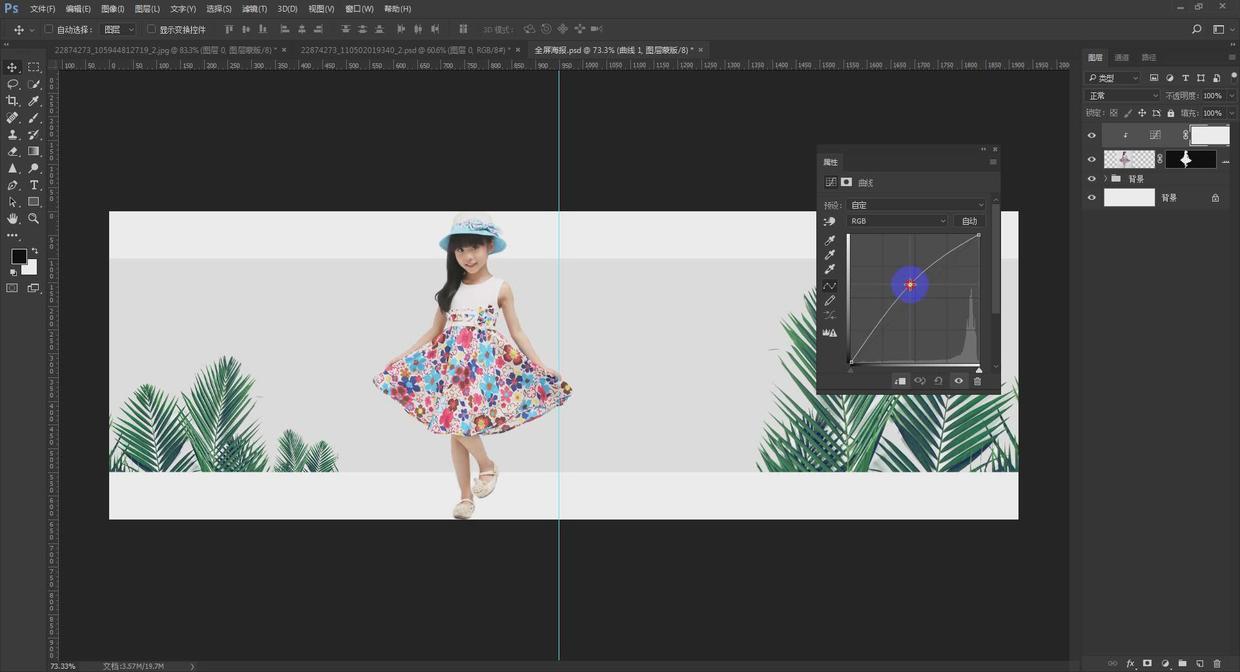The image size is (1240, 672).
Task: Select the Hand tool
Action: coord(13,218)
